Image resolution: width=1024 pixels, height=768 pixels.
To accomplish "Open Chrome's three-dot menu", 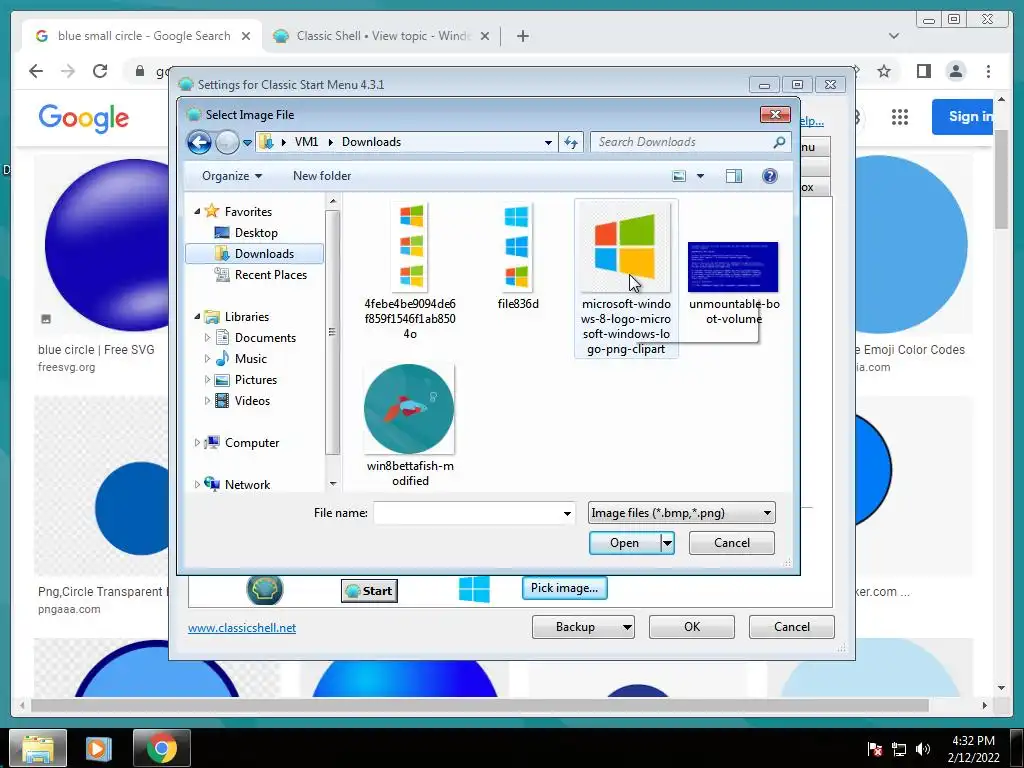I will point(989,71).
